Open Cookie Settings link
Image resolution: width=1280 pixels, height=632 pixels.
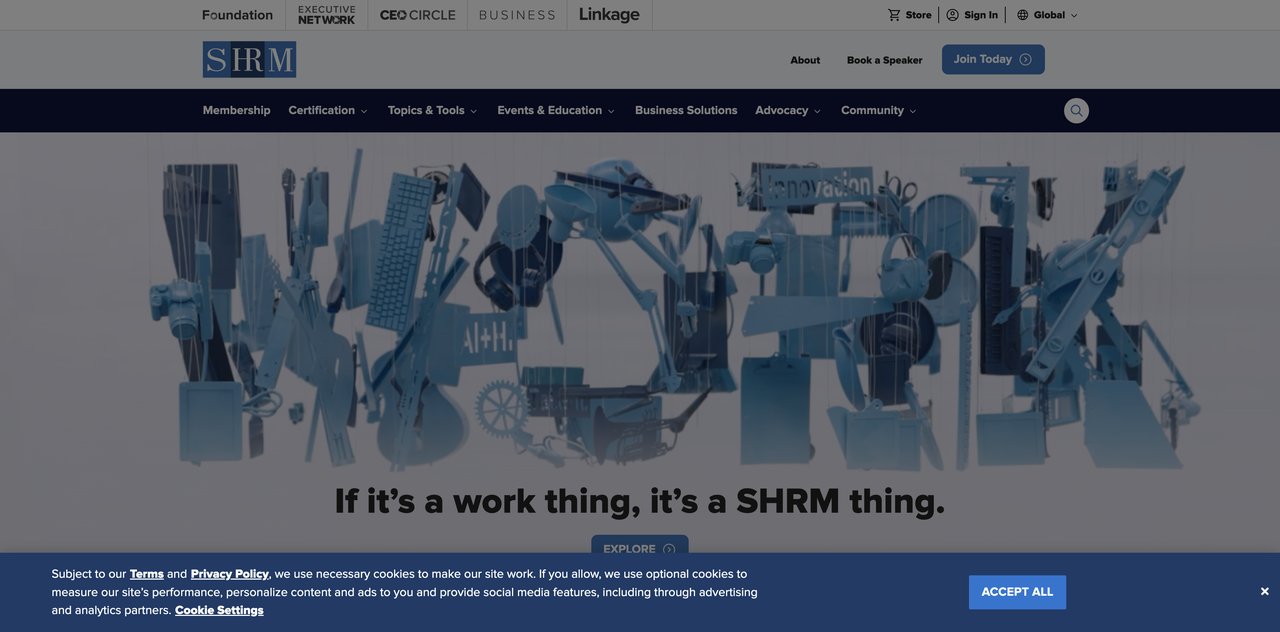[x=219, y=610]
